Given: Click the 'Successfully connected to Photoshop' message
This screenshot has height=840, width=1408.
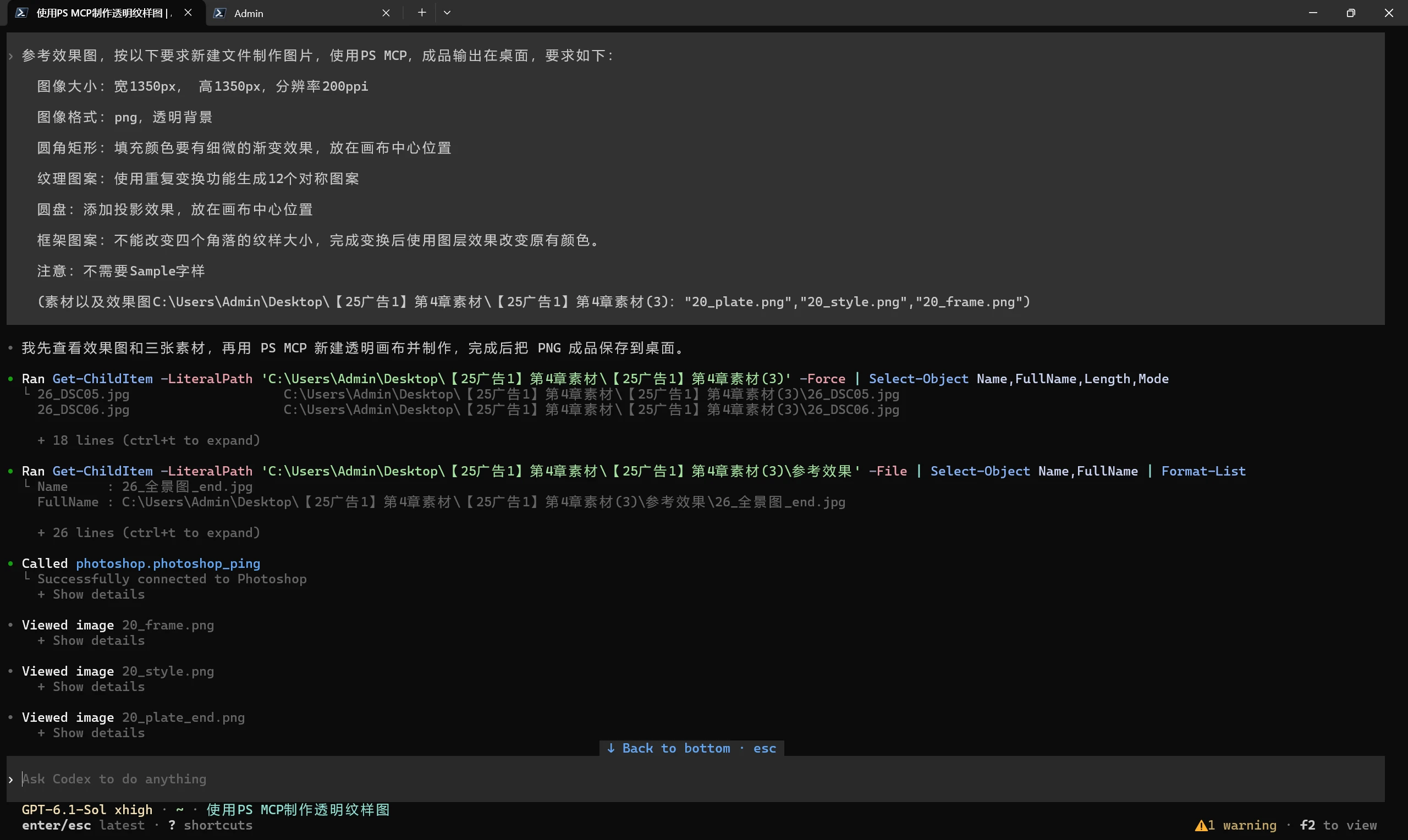Looking at the screenshot, I should pyautogui.click(x=172, y=579).
